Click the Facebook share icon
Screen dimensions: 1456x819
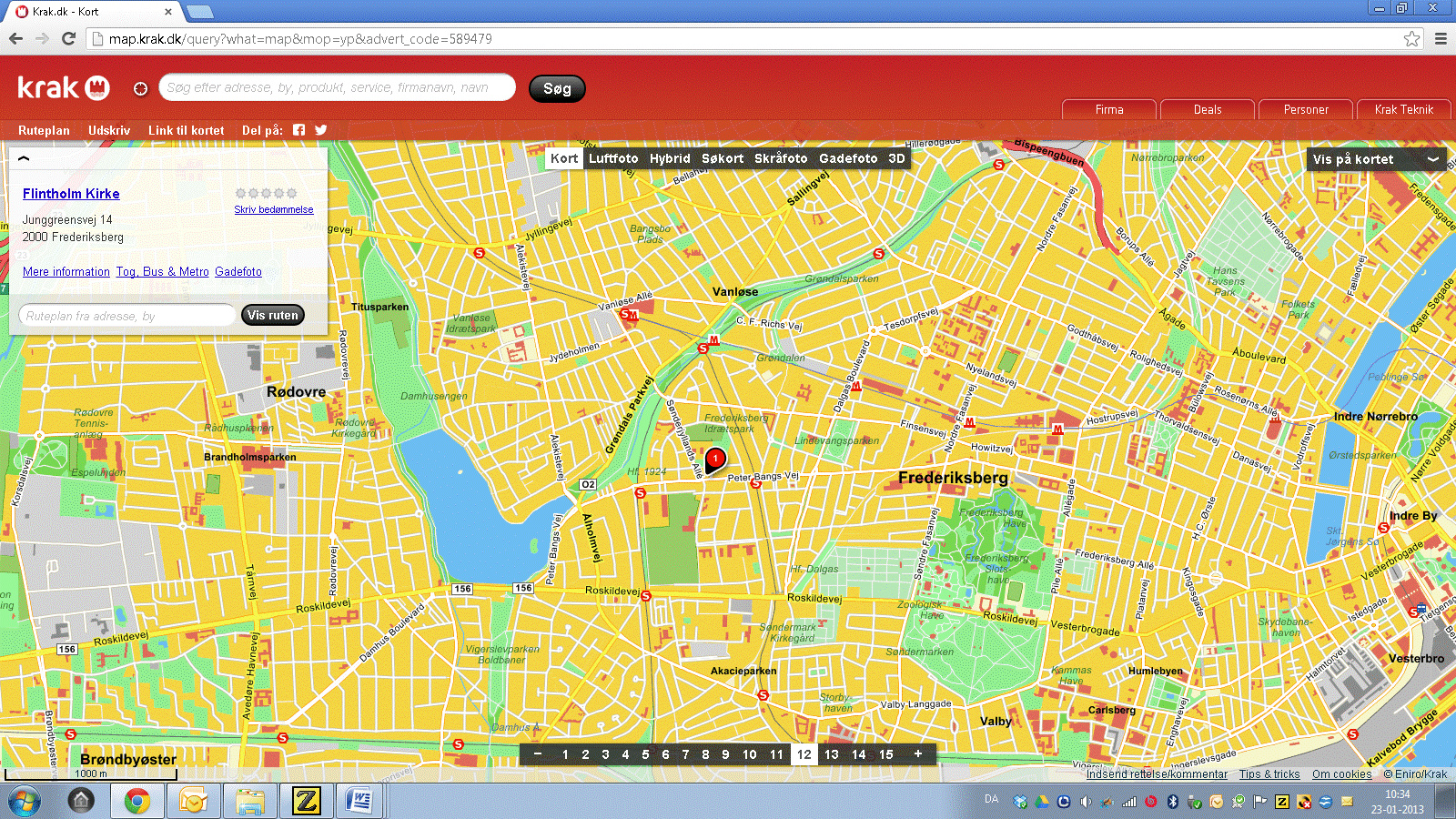tap(298, 130)
